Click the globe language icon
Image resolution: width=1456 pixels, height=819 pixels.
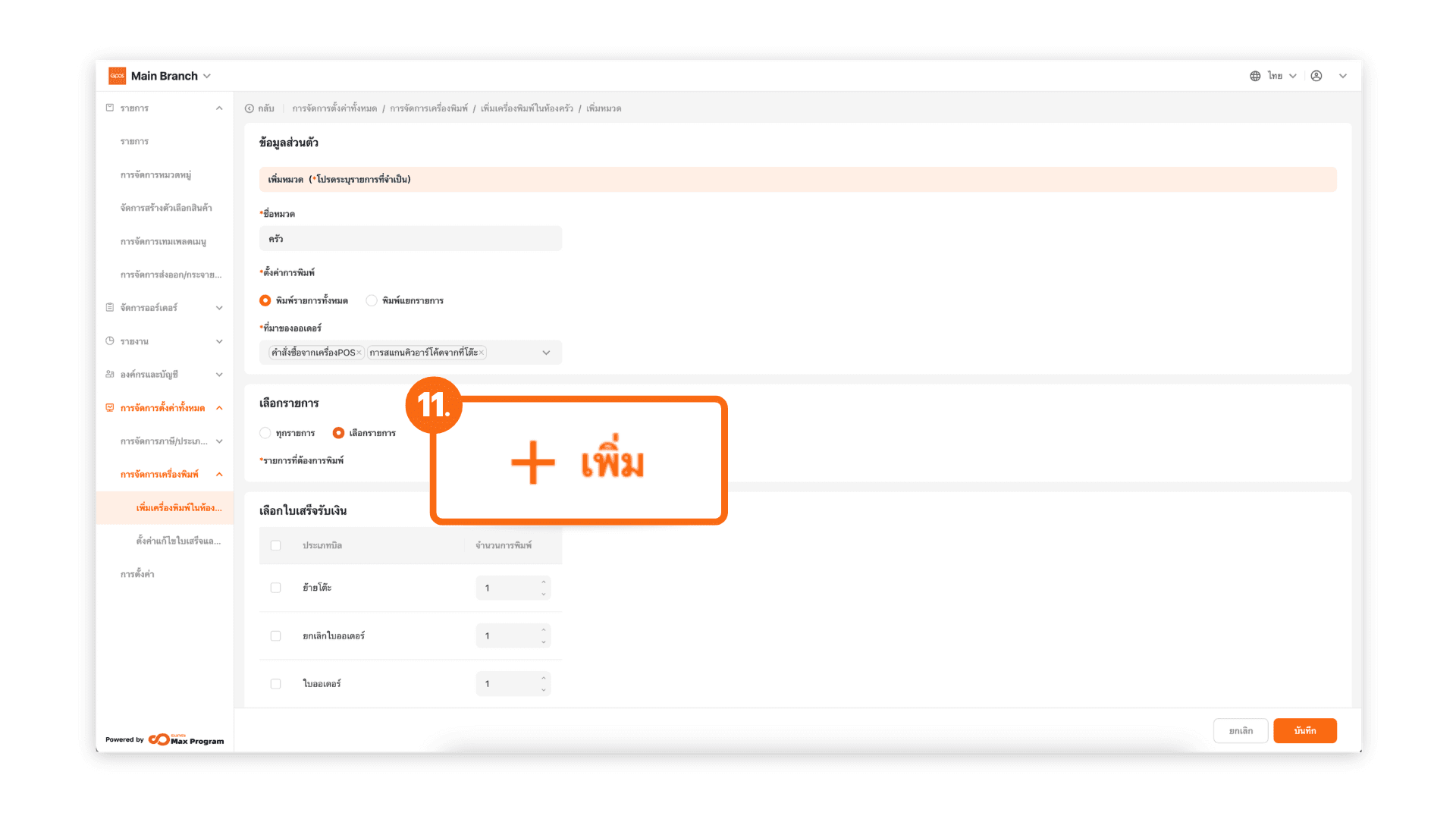[1255, 76]
